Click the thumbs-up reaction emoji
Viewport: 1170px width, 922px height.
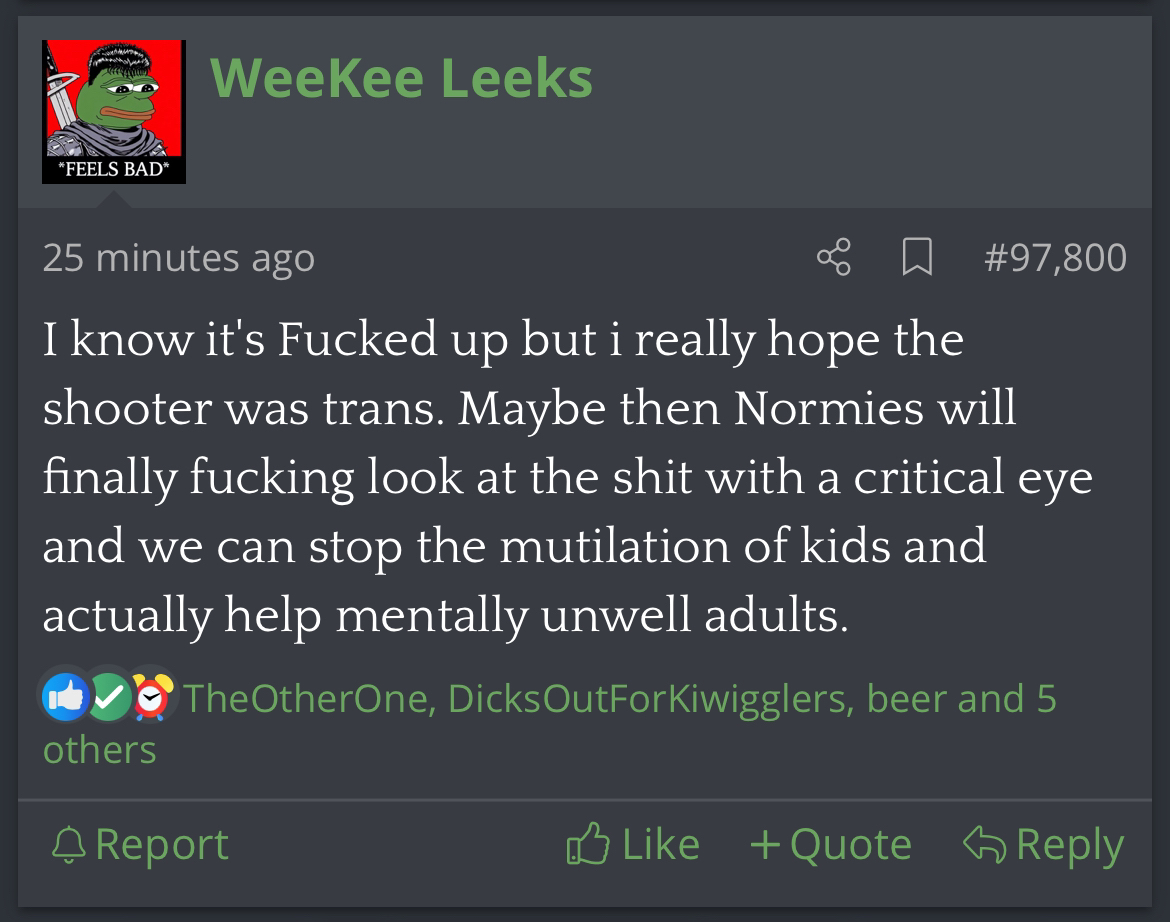(x=66, y=697)
